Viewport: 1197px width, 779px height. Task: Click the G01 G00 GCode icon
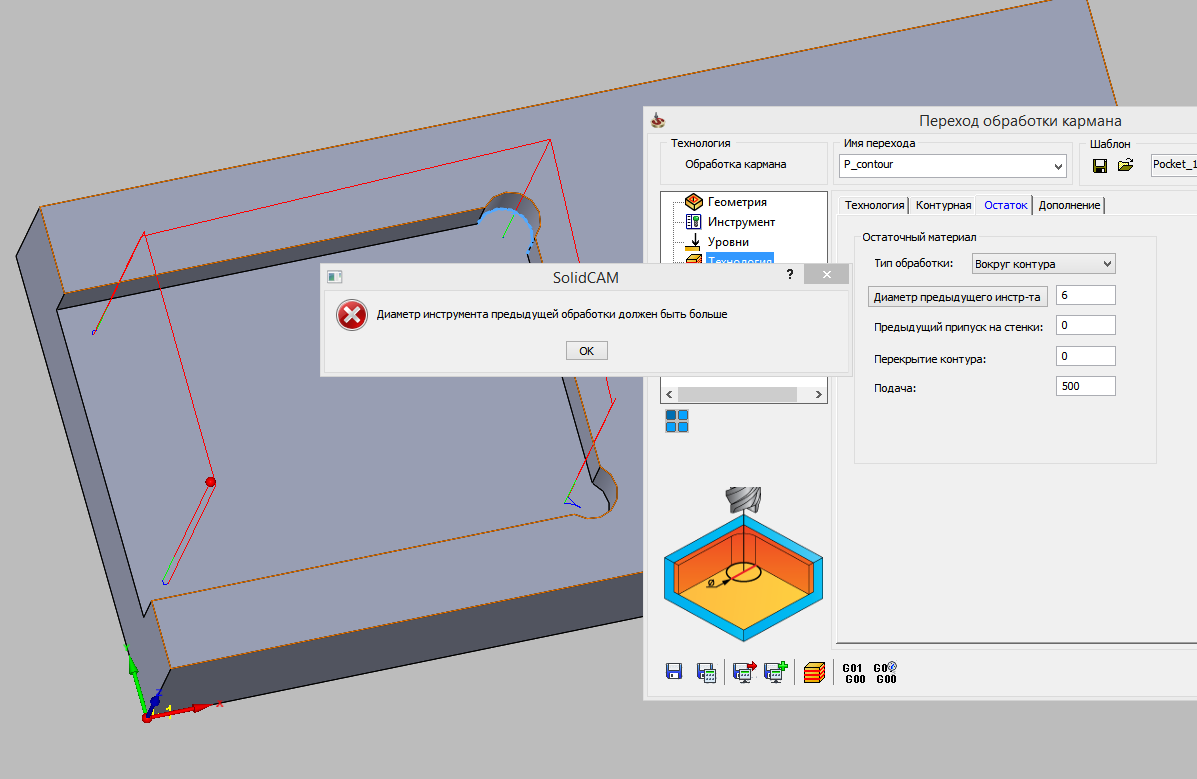pos(853,673)
